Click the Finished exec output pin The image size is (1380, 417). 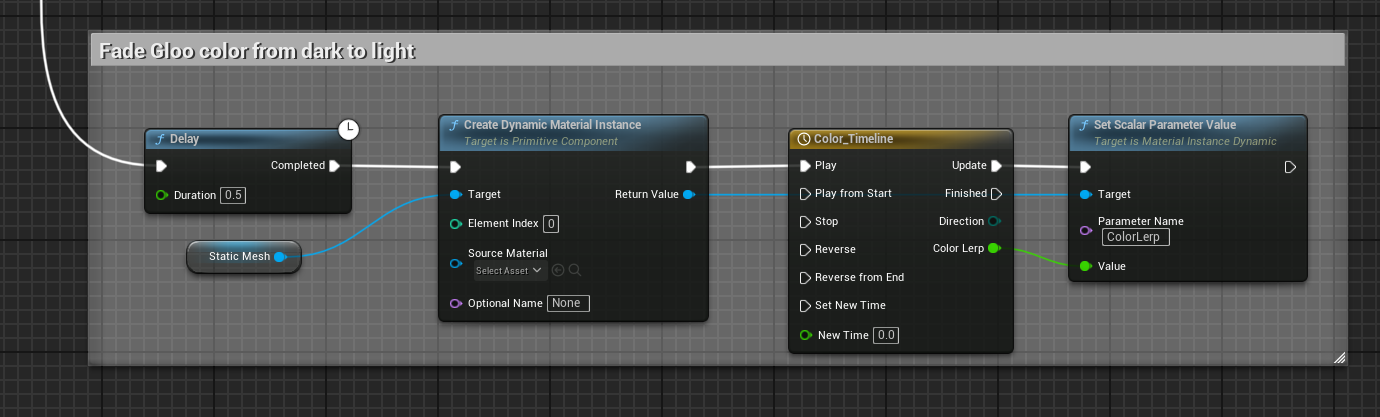pos(995,194)
